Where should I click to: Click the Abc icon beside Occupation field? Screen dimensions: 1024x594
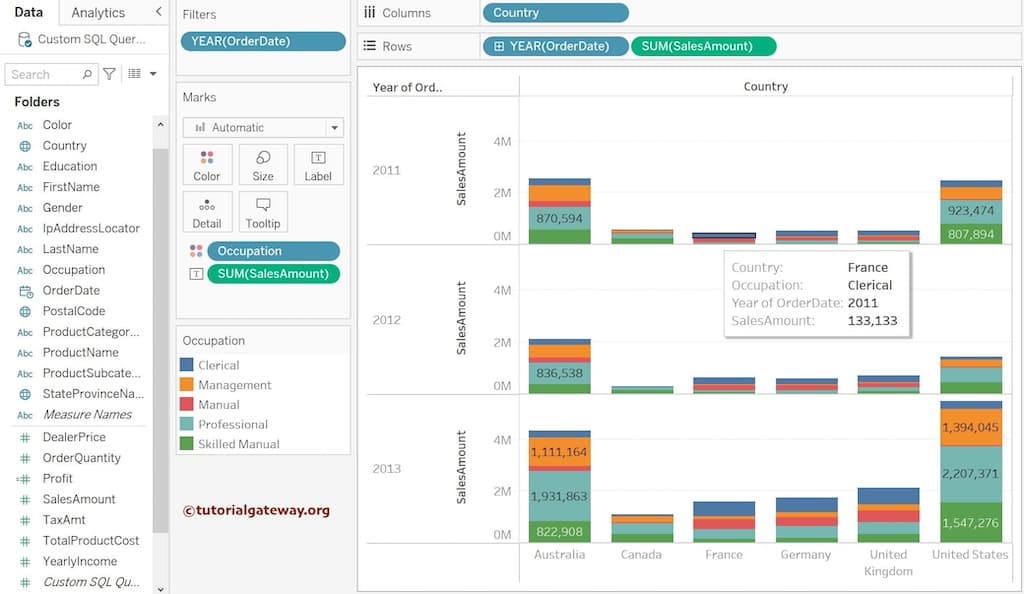[25, 270]
